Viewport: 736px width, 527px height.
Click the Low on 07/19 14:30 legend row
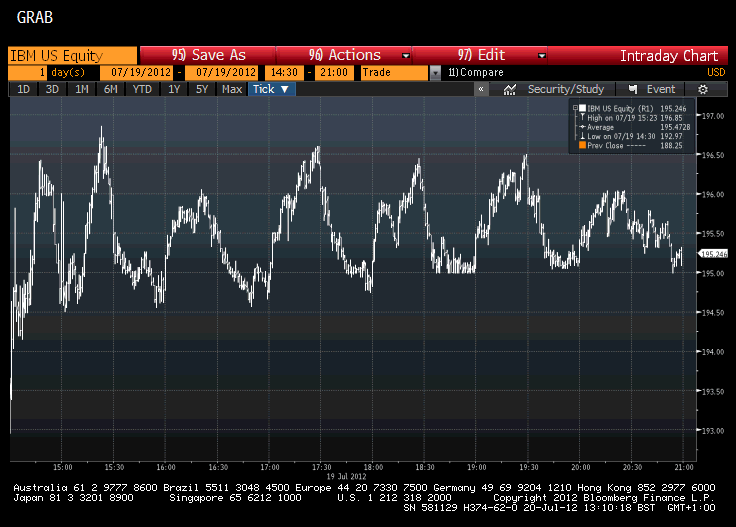(631, 136)
